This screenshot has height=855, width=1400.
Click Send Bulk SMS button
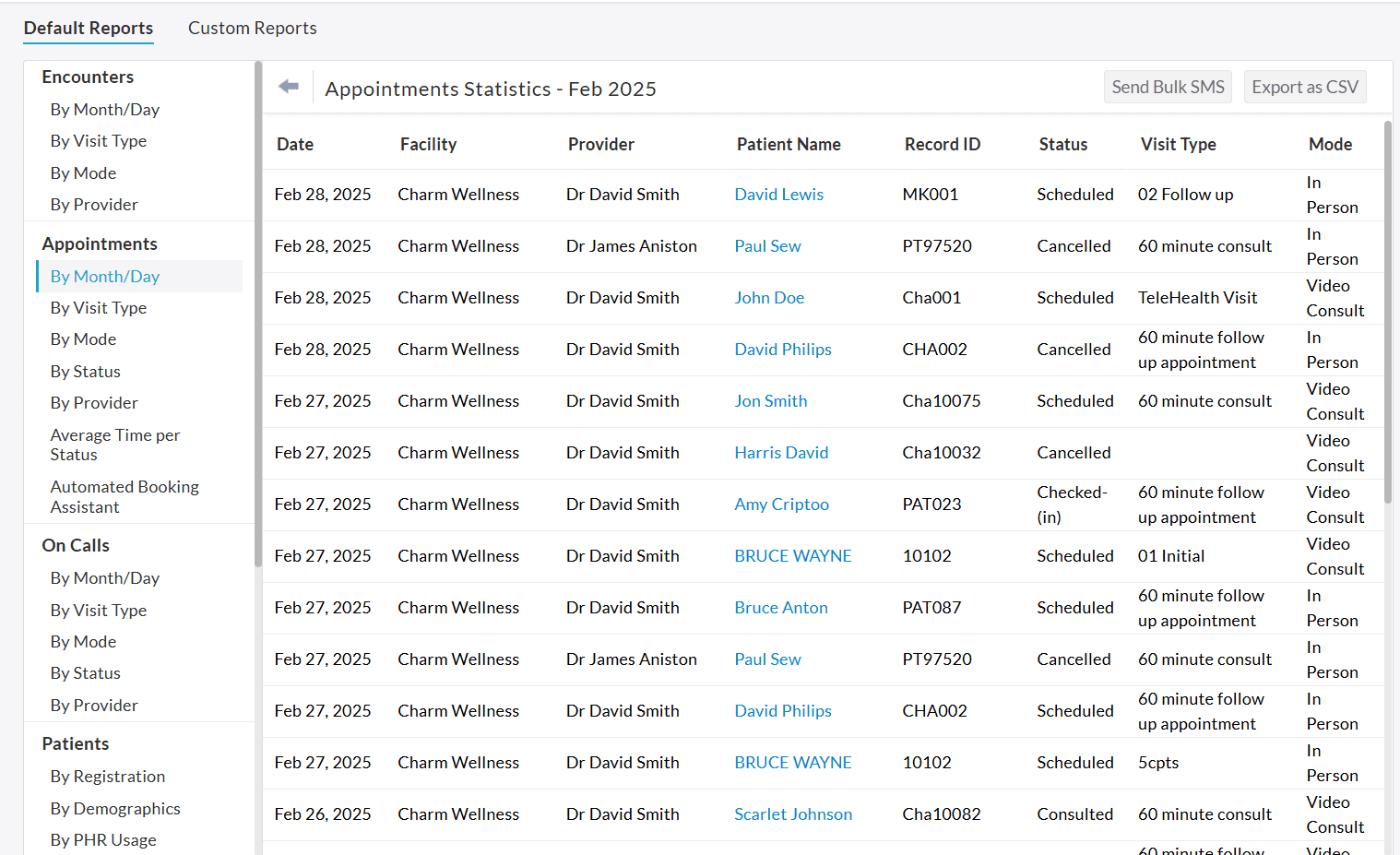[1167, 88]
